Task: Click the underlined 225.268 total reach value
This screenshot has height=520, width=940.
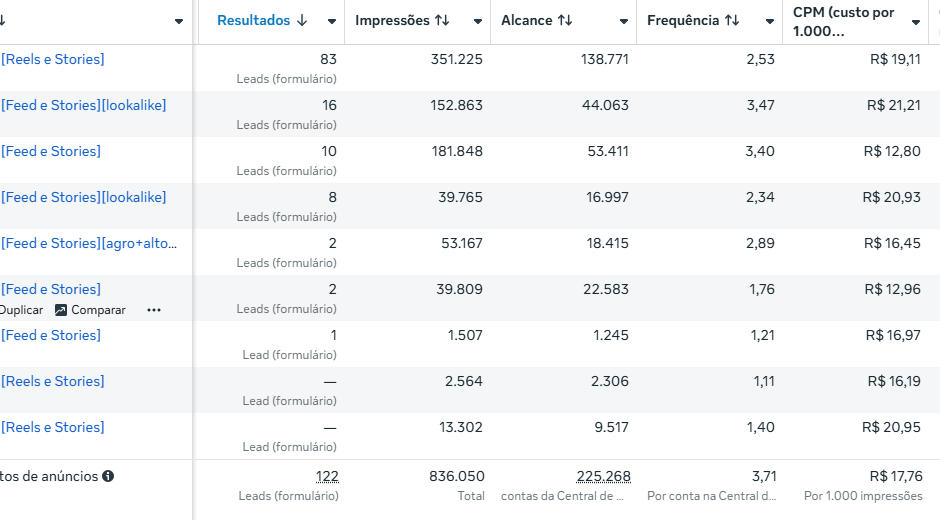Action: coord(603,477)
